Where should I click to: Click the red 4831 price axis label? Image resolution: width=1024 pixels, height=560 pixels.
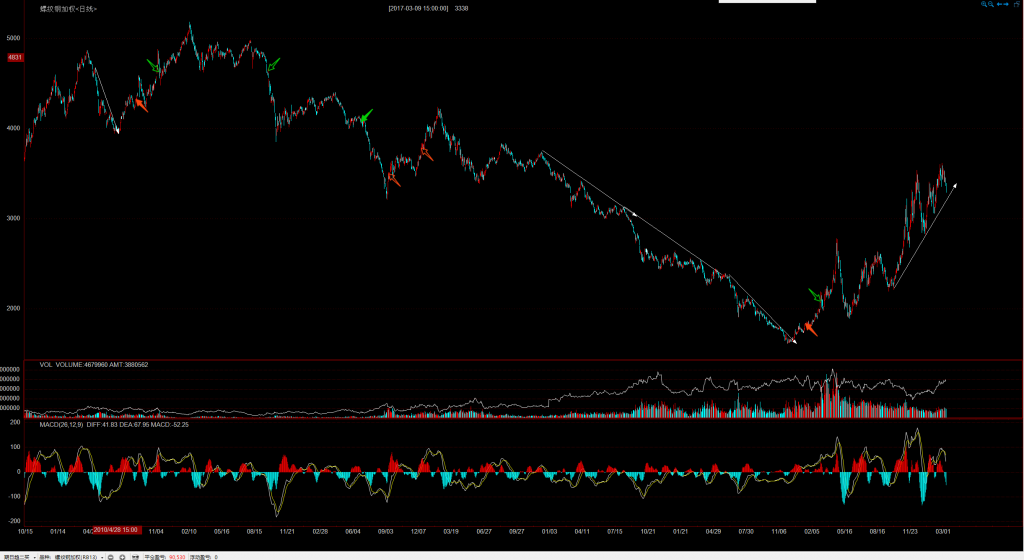pyautogui.click(x=14, y=58)
